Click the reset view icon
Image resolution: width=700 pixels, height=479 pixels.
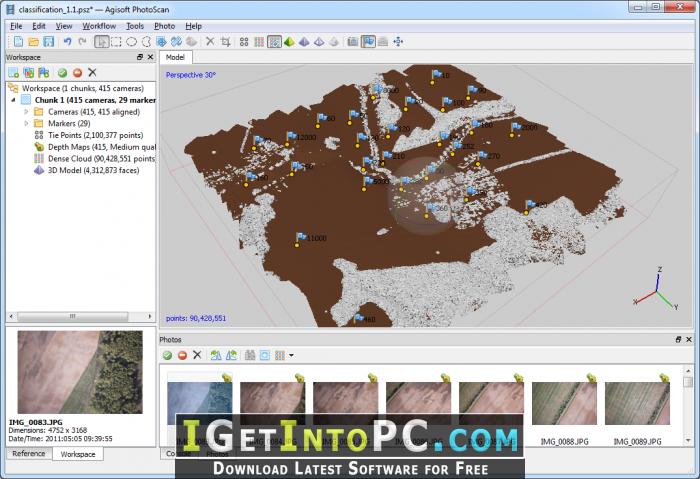pos(398,42)
